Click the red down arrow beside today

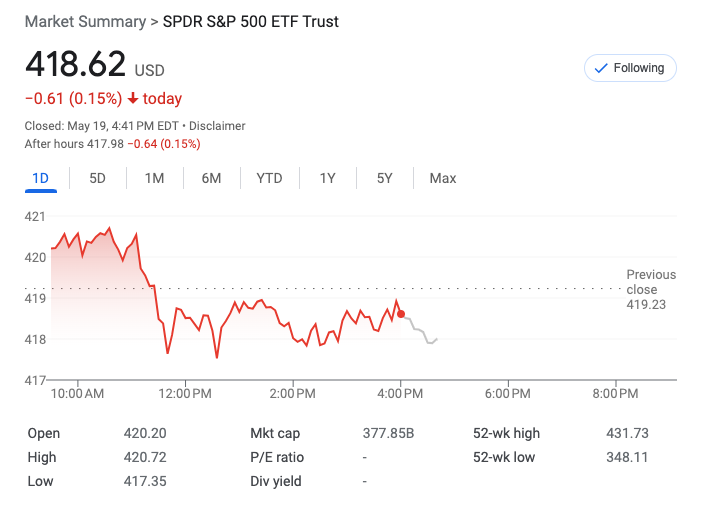133,98
